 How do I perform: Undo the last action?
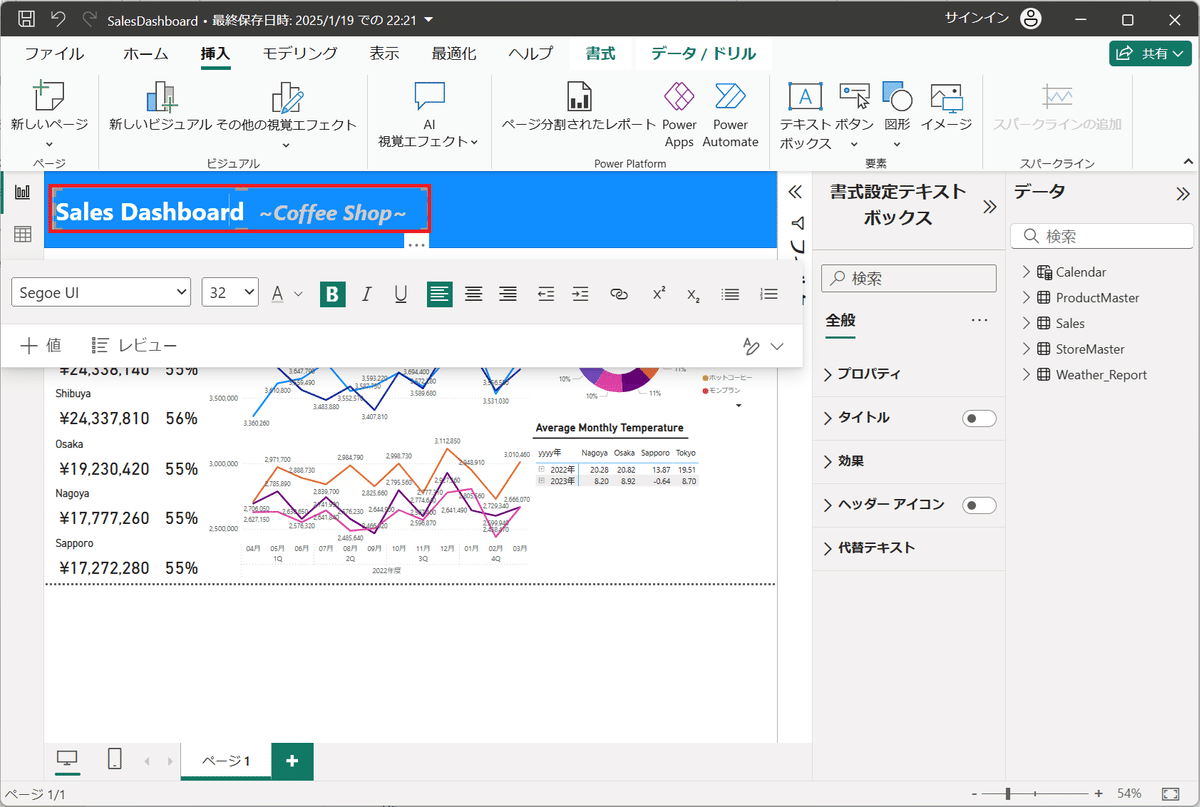coord(58,19)
